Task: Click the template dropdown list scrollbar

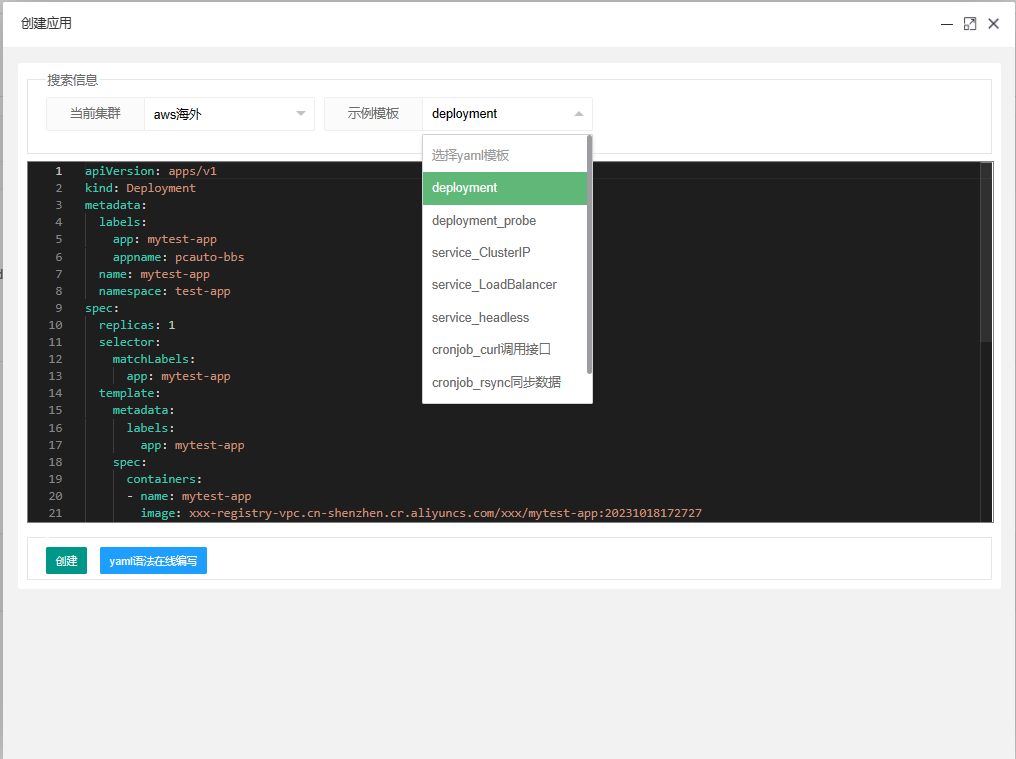Action: click(589, 254)
